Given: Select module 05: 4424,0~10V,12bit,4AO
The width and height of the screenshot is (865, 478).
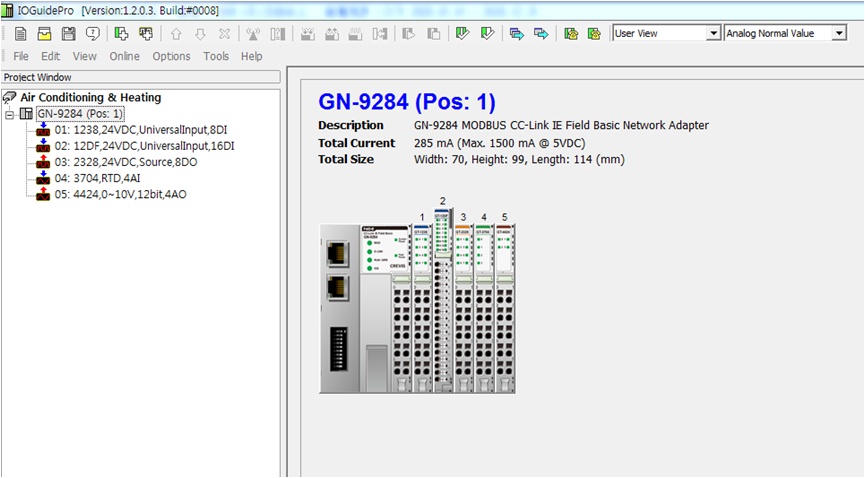Looking at the screenshot, I should (120, 194).
